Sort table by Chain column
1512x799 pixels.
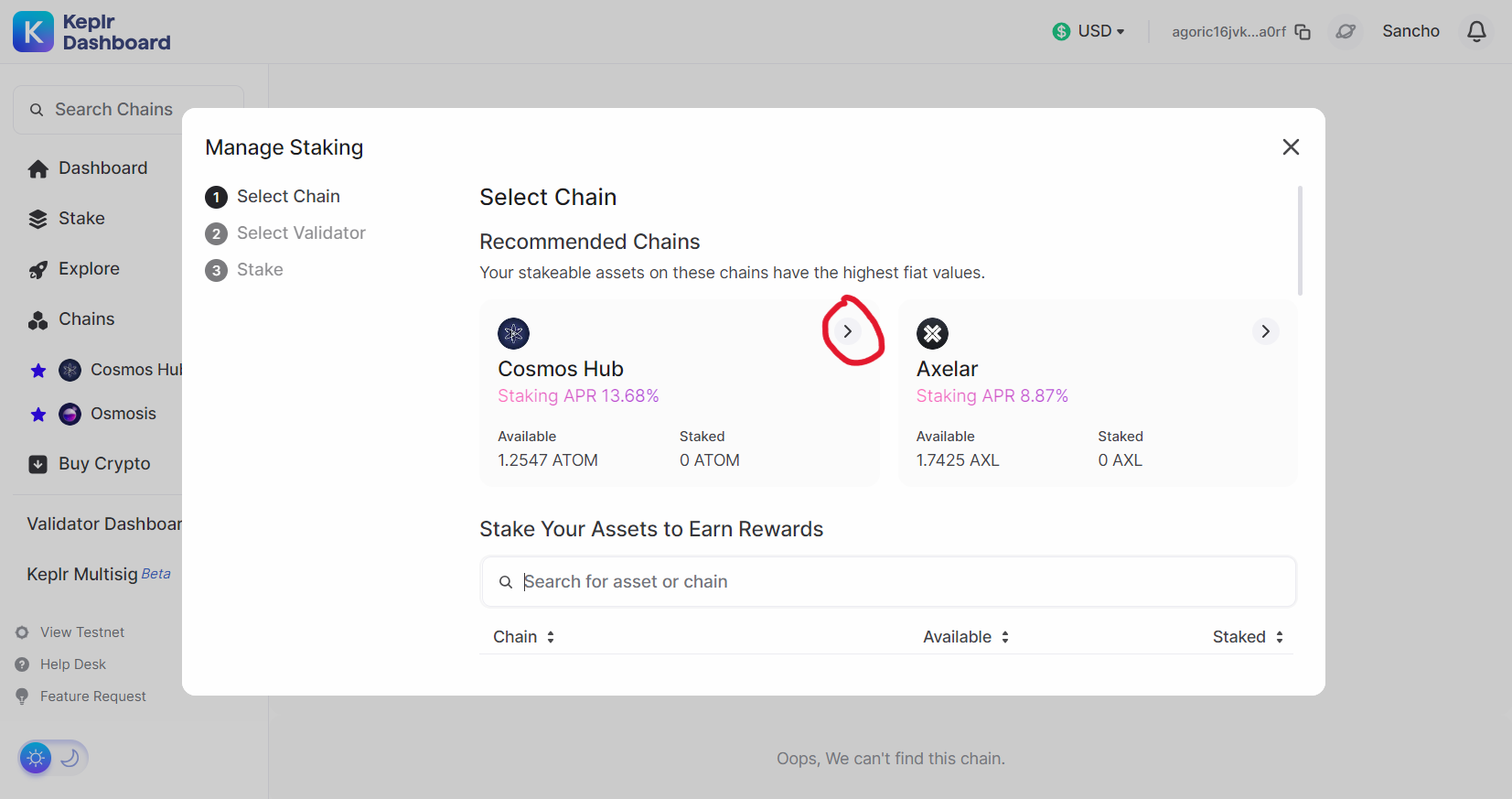pyautogui.click(x=524, y=637)
